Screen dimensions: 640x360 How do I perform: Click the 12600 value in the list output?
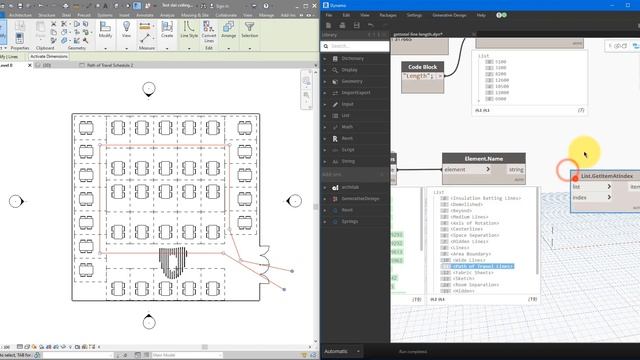click(502, 80)
